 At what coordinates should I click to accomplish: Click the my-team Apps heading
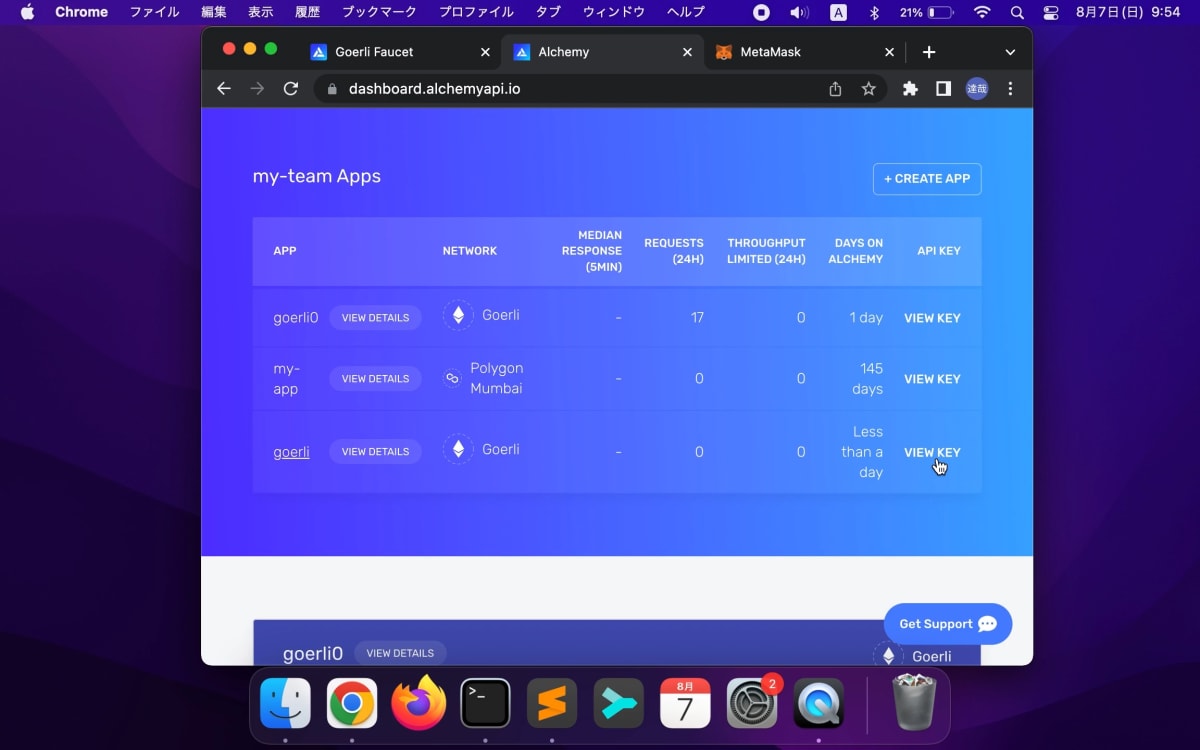click(x=317, y=176)
